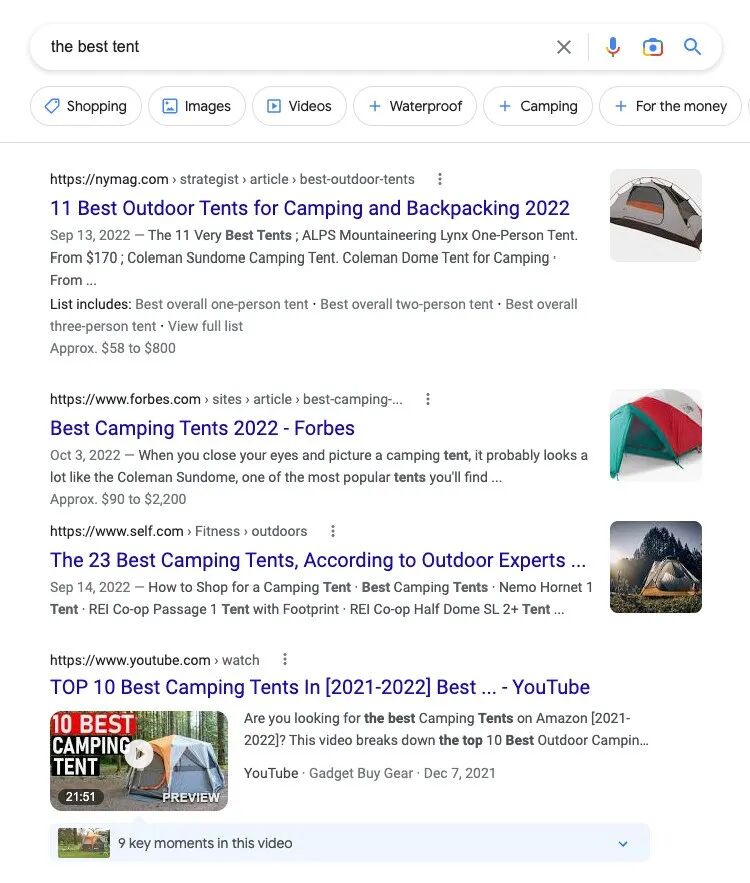Click the 21:51 video duration badge

click(81, 796)
